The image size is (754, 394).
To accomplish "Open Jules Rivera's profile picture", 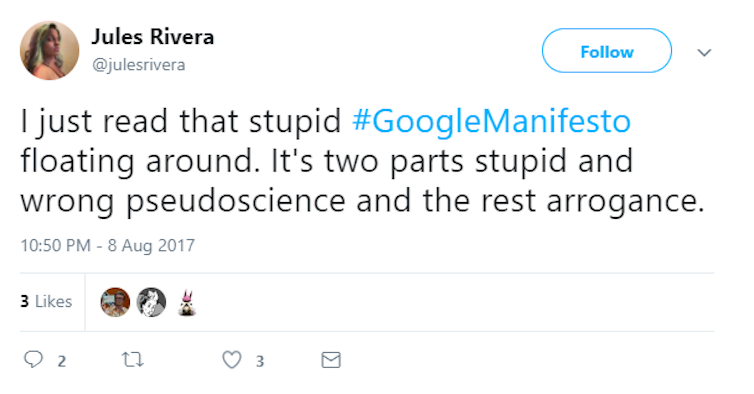I will [50, 50].
